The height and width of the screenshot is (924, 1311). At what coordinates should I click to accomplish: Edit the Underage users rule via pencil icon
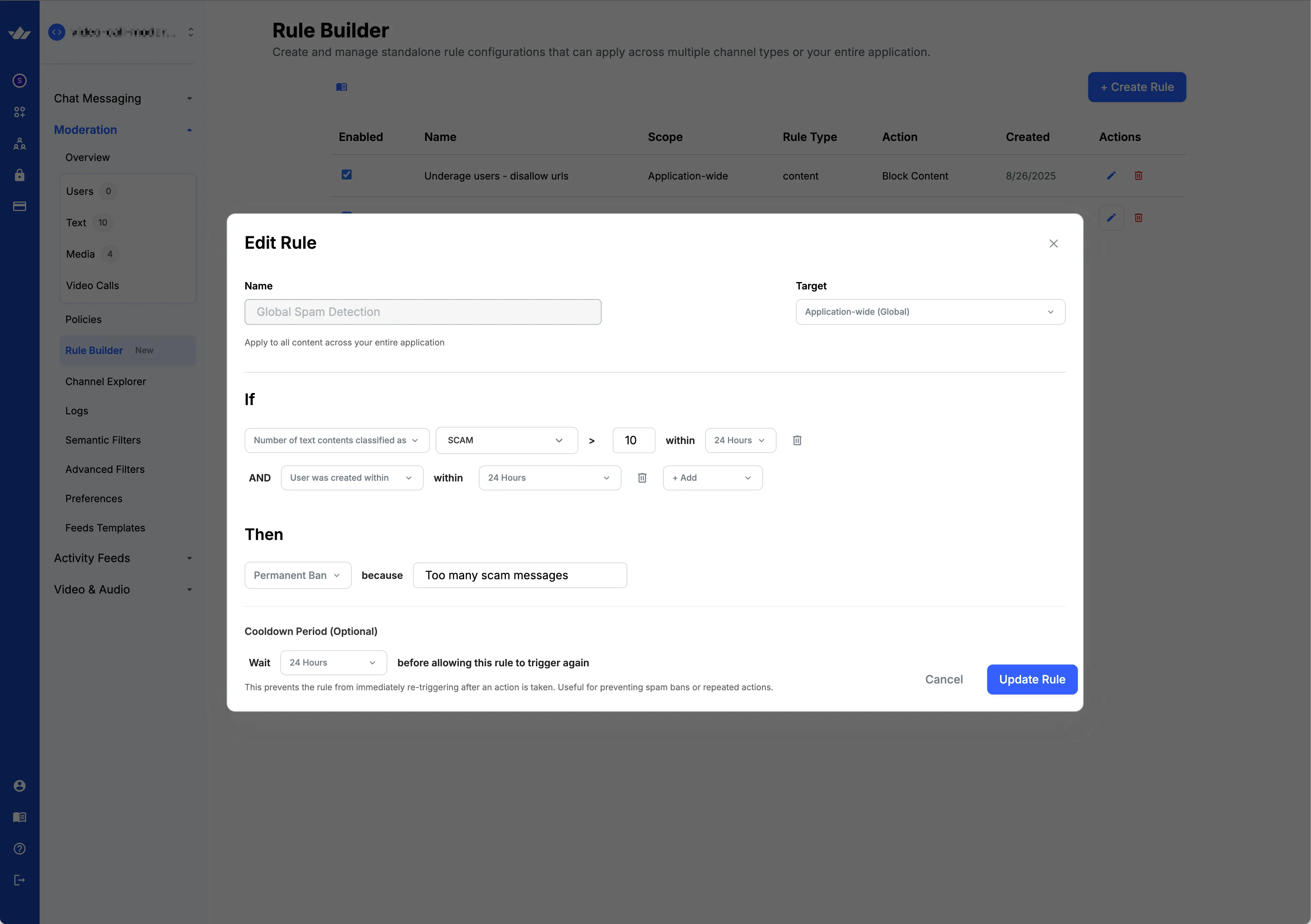pyautogui.click(x=1111, y=176)
